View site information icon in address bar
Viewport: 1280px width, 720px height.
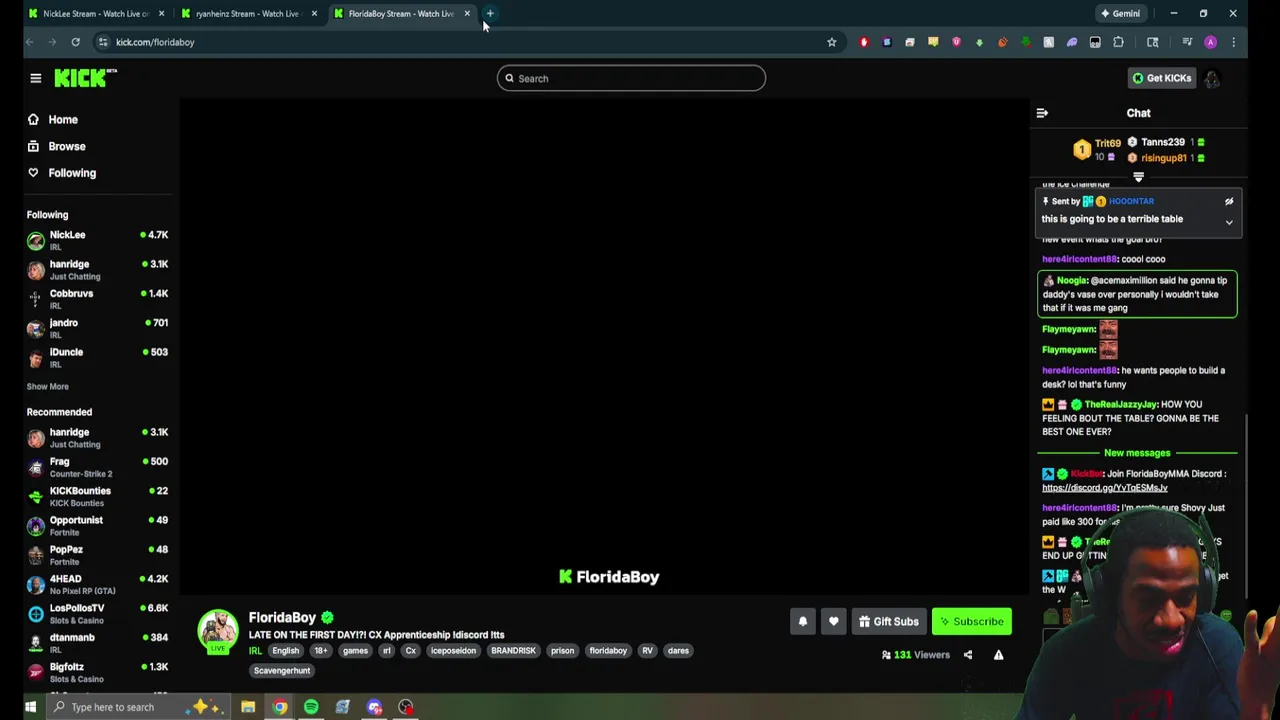[103, 42]
